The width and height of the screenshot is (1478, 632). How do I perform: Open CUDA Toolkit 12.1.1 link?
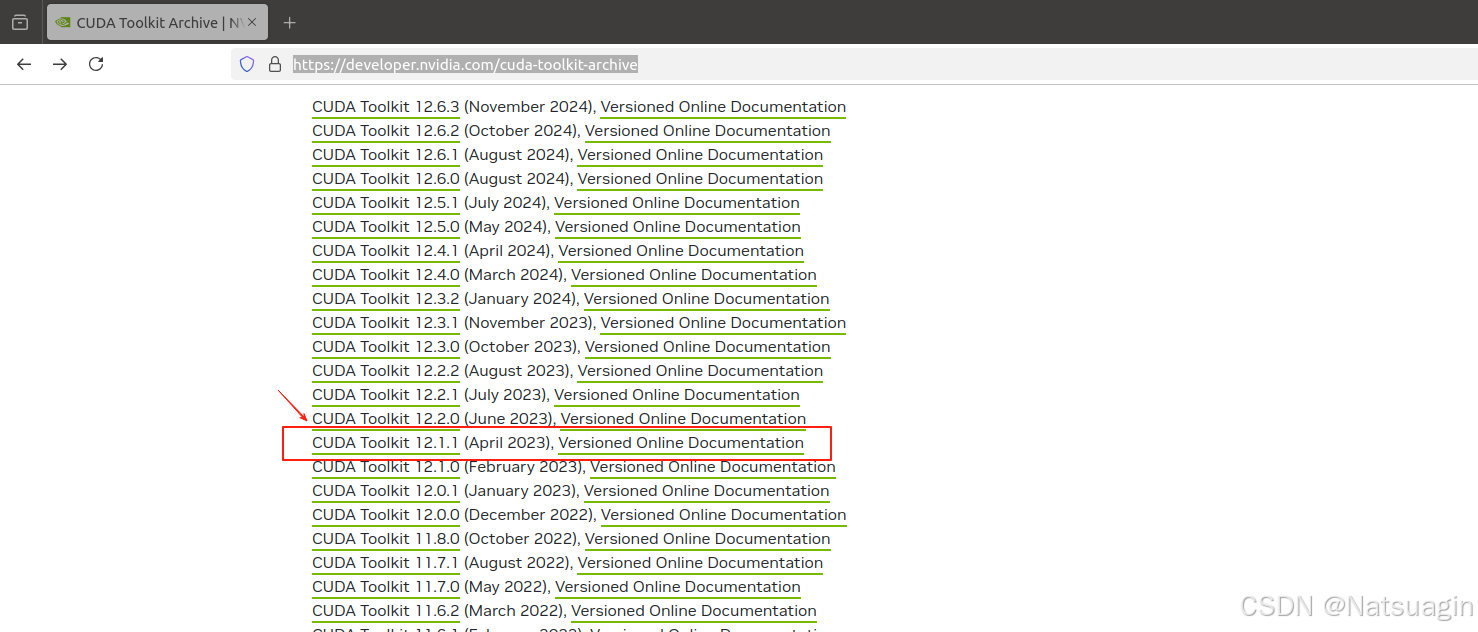[x=386, y=443]
